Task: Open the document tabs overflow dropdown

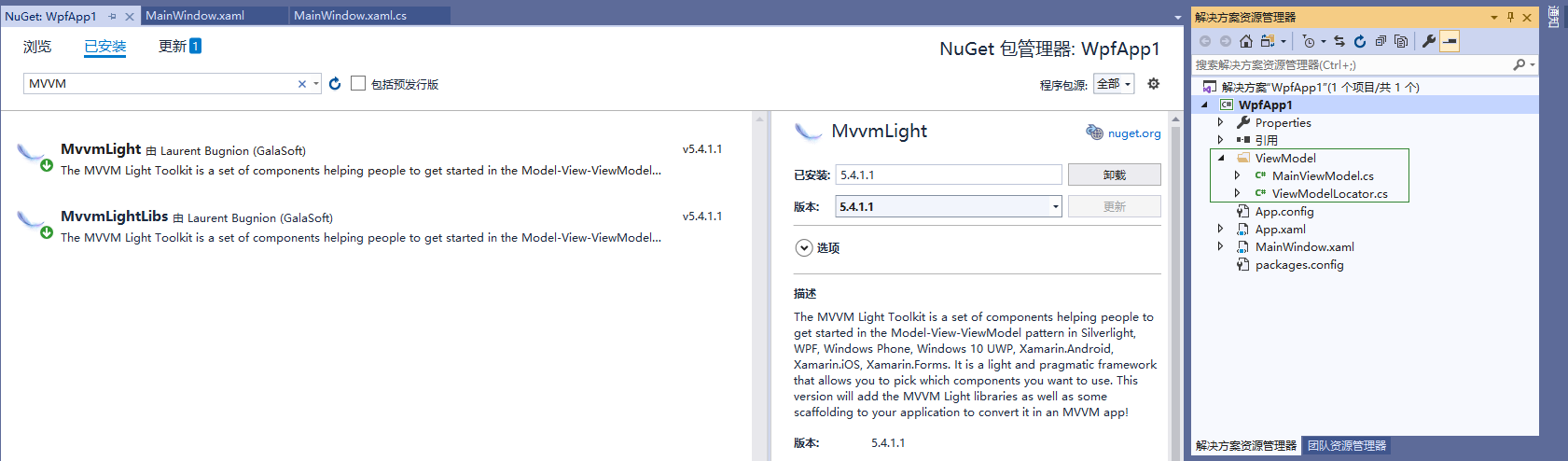Action: click(1177, 17)
